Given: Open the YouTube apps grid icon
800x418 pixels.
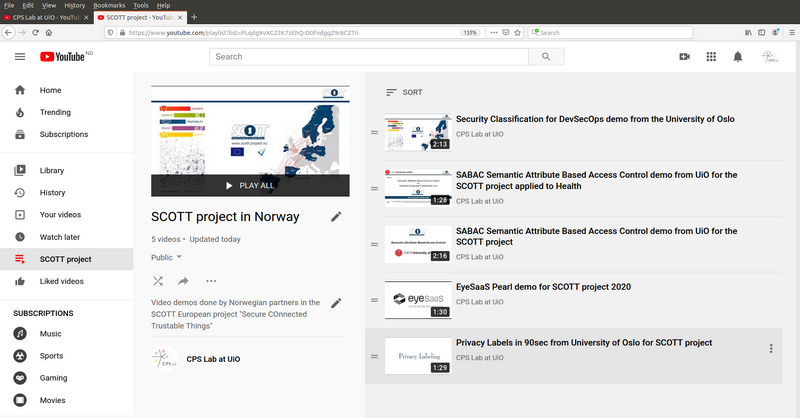Looking at the screenshot, I should [x=711, y=57].
